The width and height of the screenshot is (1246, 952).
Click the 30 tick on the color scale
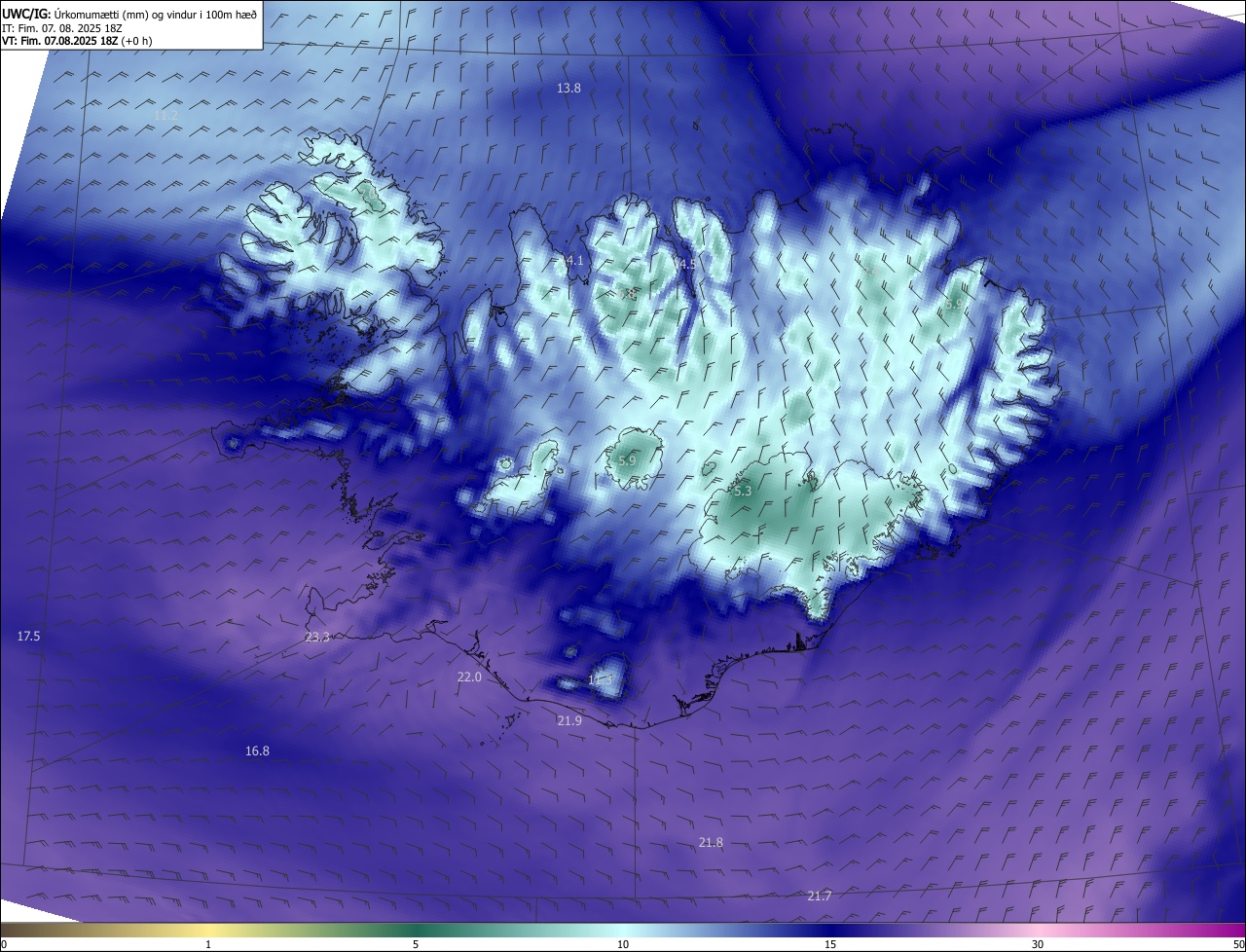pyautogui.click(x=1038, y=944)
